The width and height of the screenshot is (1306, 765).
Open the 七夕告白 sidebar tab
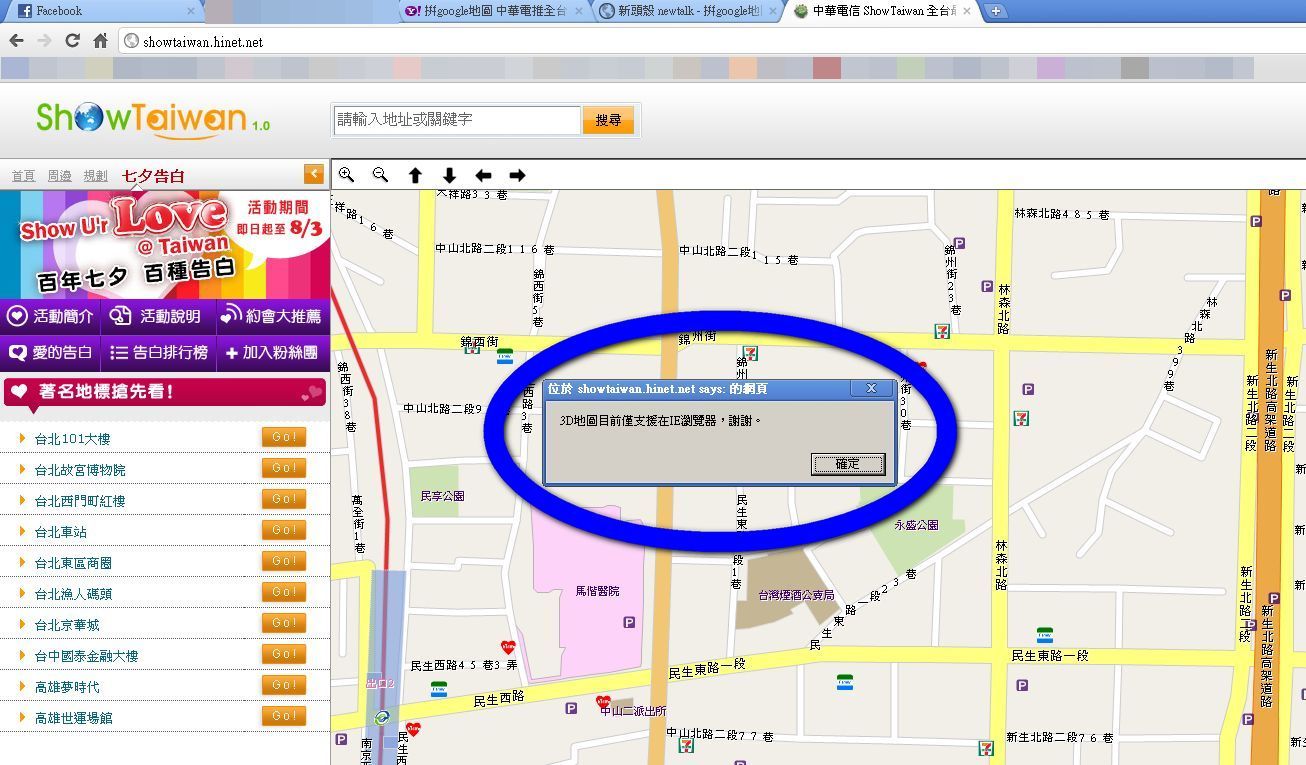point(153,176)
